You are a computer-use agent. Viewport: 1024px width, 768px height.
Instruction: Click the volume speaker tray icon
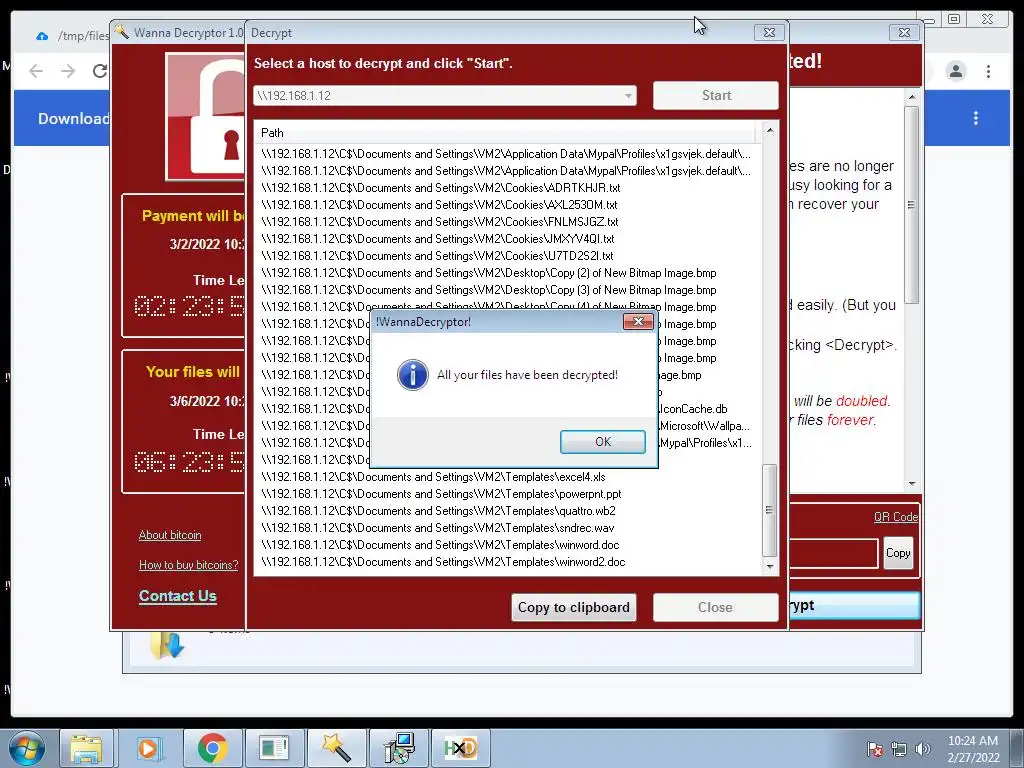point(922,749)
